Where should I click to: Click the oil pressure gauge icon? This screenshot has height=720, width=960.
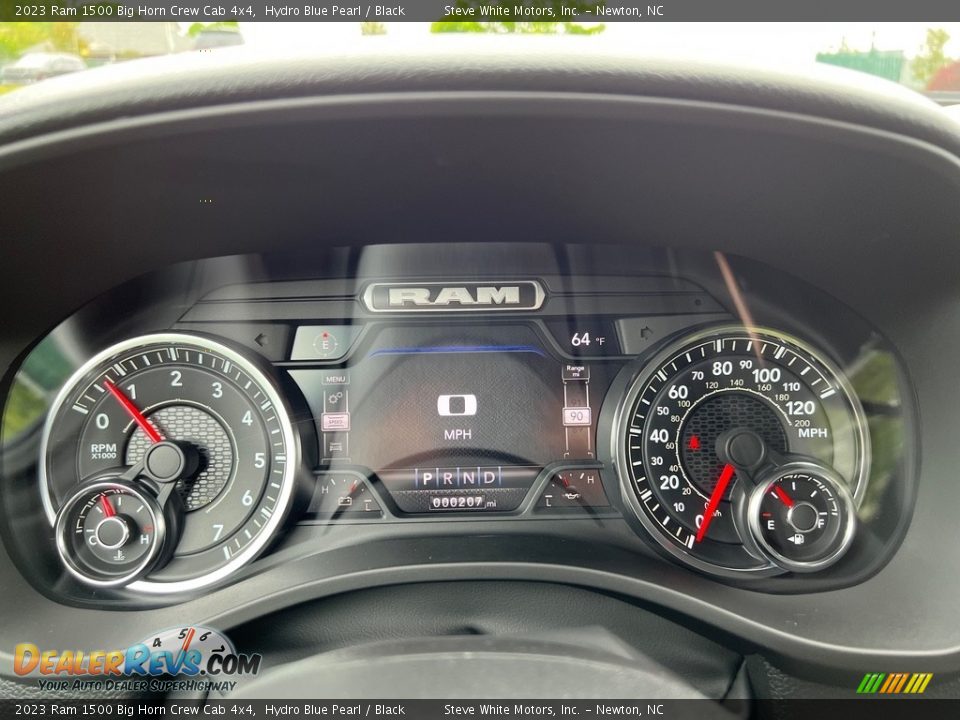coord(571,494)
